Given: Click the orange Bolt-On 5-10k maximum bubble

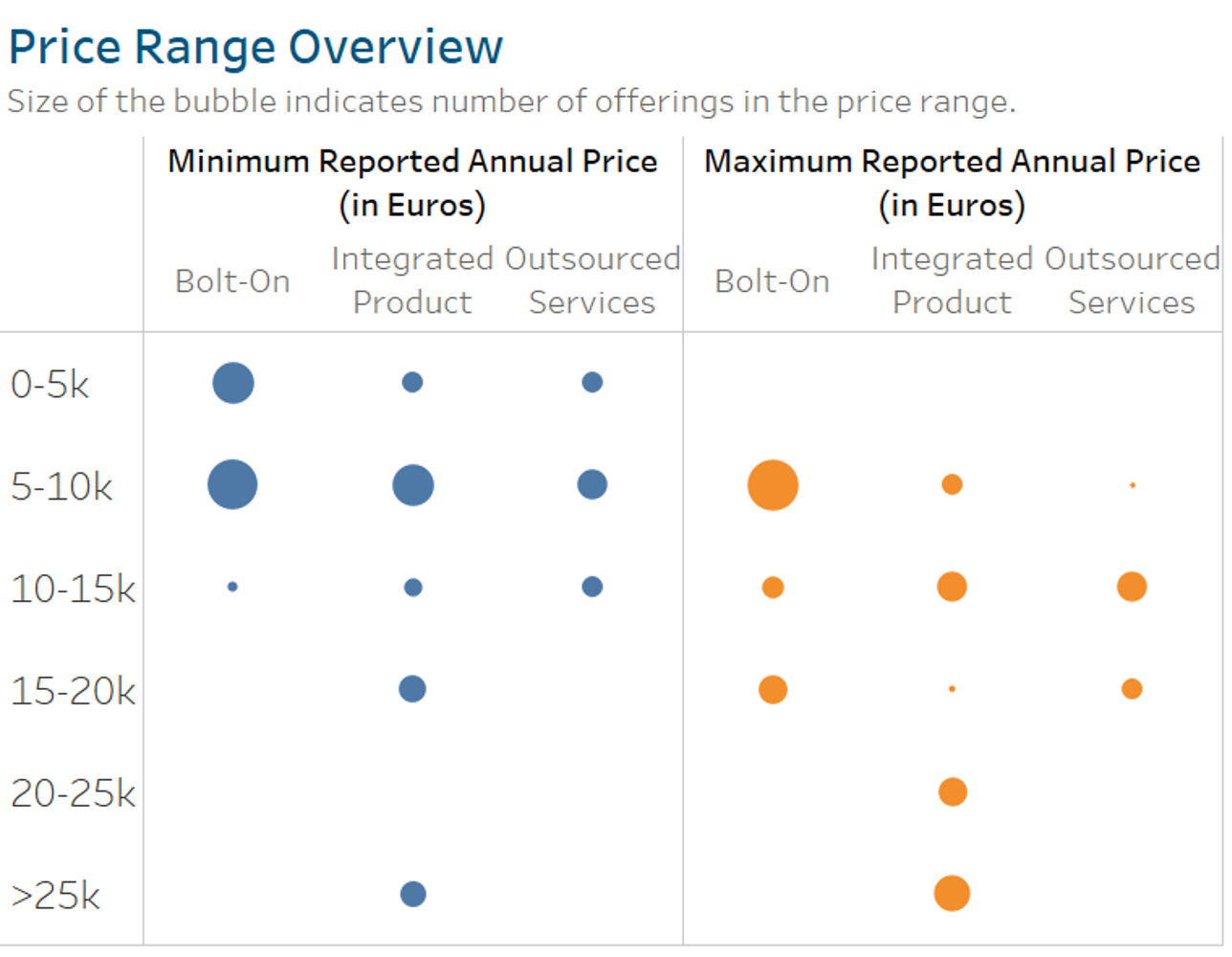Looking at the screenshot, I should tap(773, 485).
